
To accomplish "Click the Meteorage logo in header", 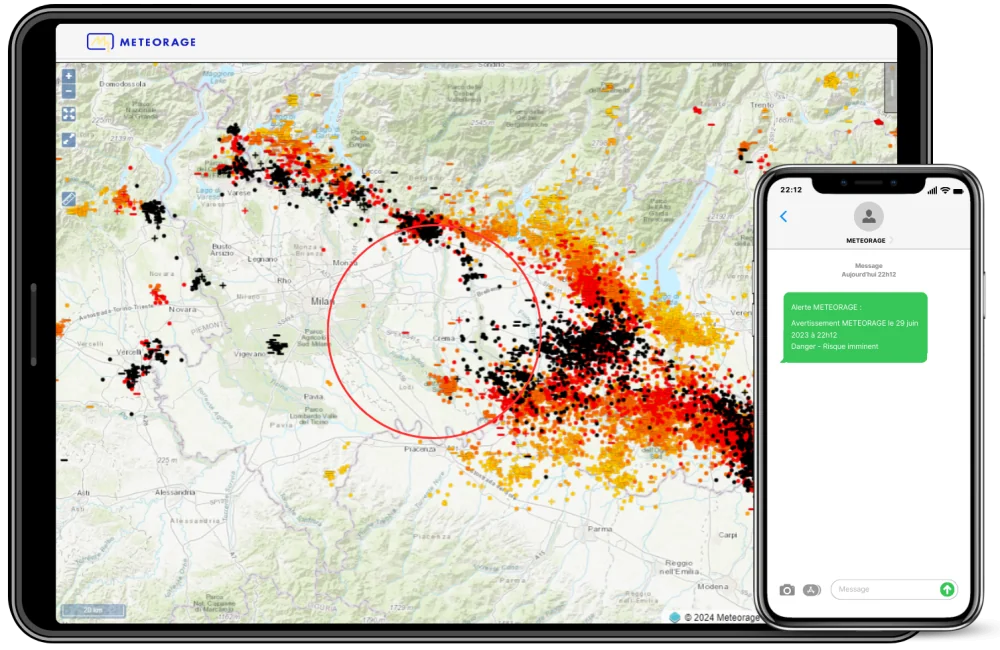I will (141, 42).
